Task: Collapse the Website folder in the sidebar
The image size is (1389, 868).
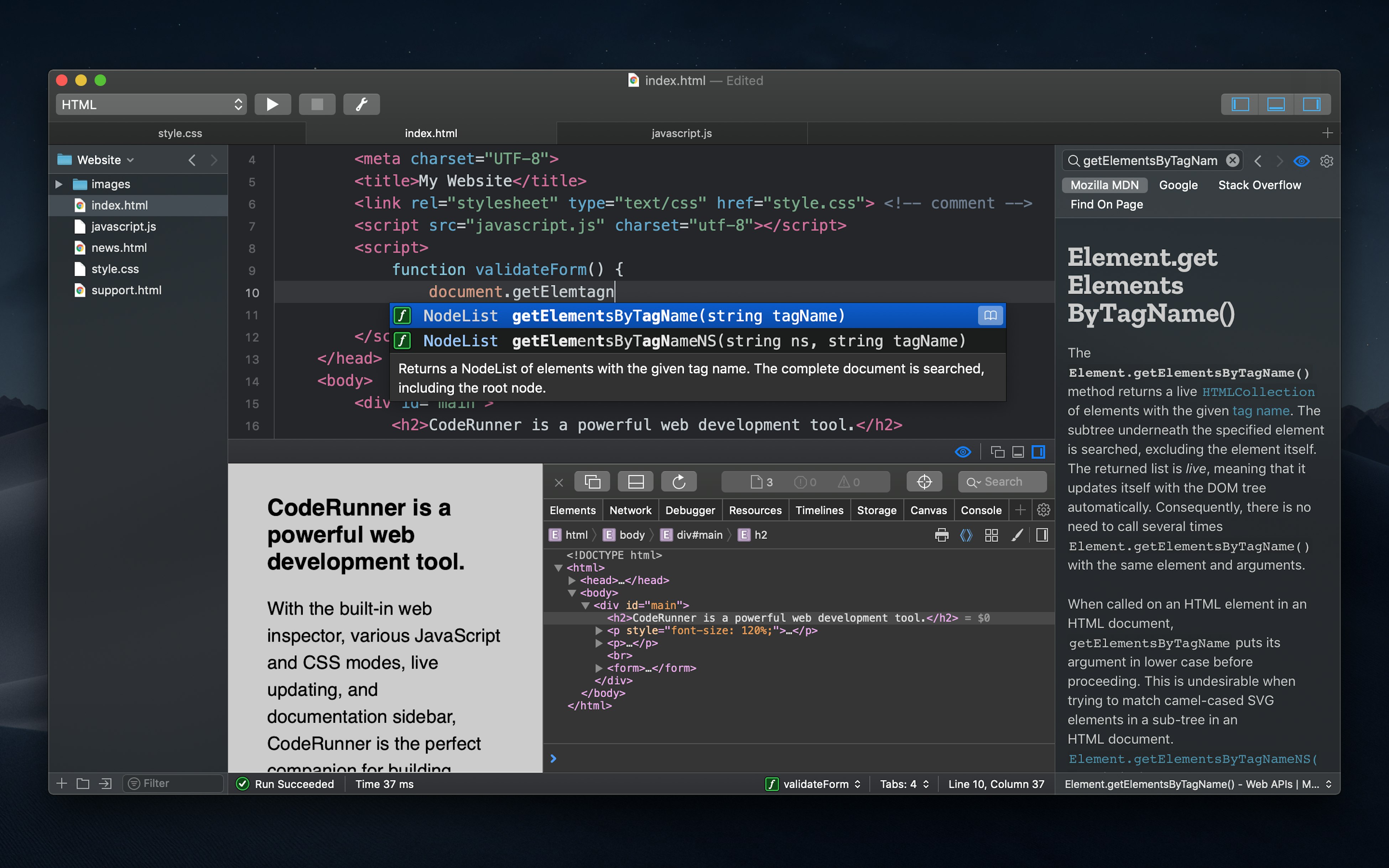Action: [130, 160]
